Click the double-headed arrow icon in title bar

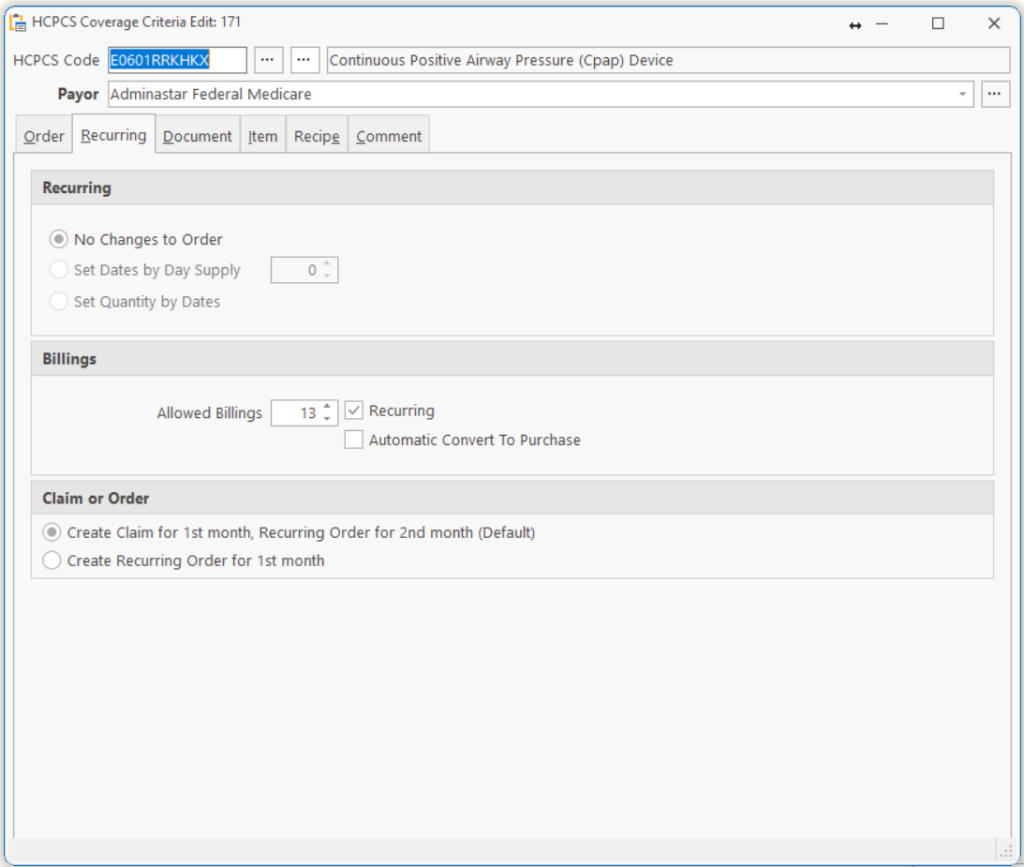[855, 25]
